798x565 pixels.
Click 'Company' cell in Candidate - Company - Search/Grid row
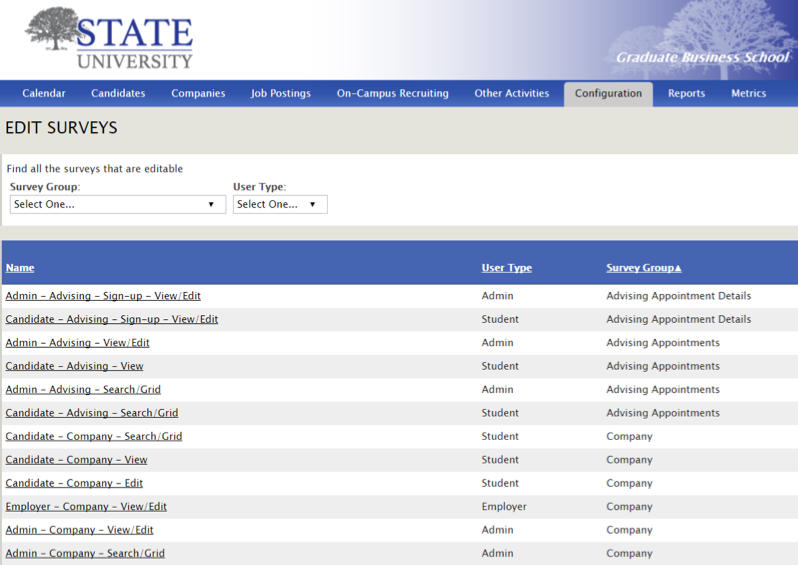(x=629, y=436)
